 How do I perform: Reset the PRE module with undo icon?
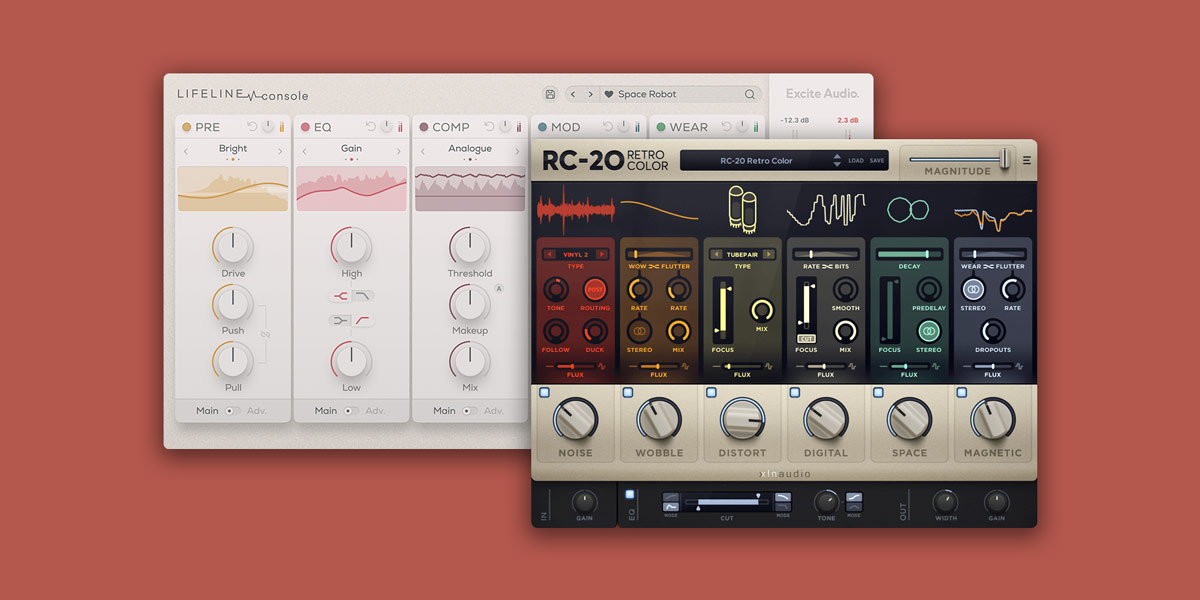point(252,127)
